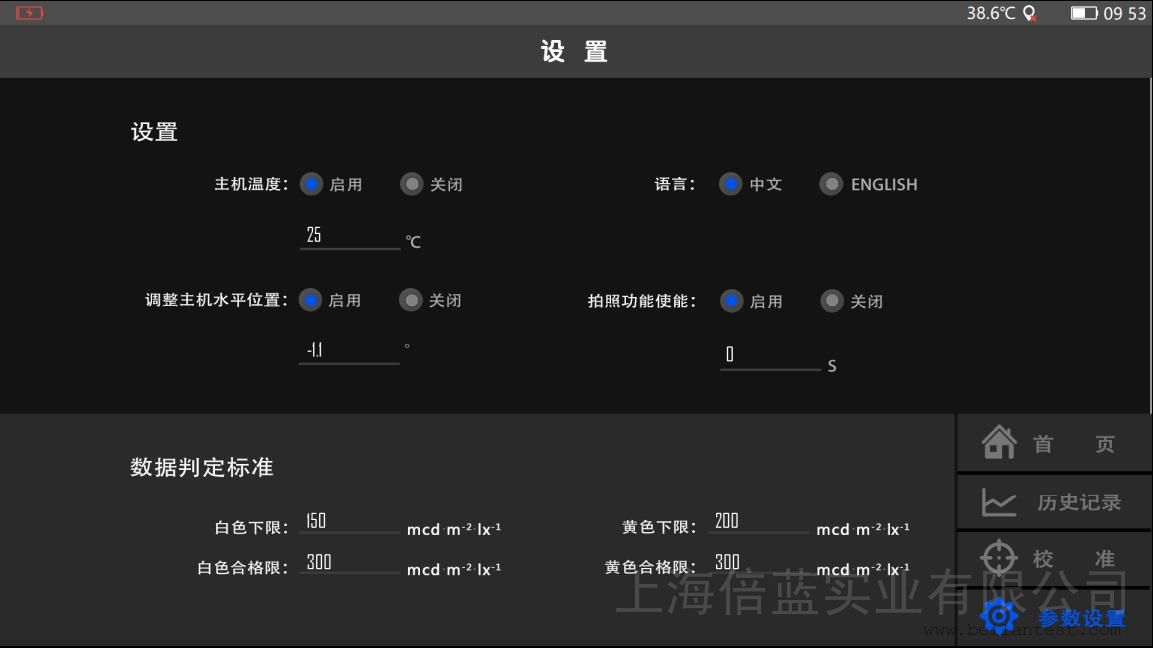Click the battery level icon near clock
Image resolution: width=1153 pixels, height=648 pixels.
[x=1084, y=13]
